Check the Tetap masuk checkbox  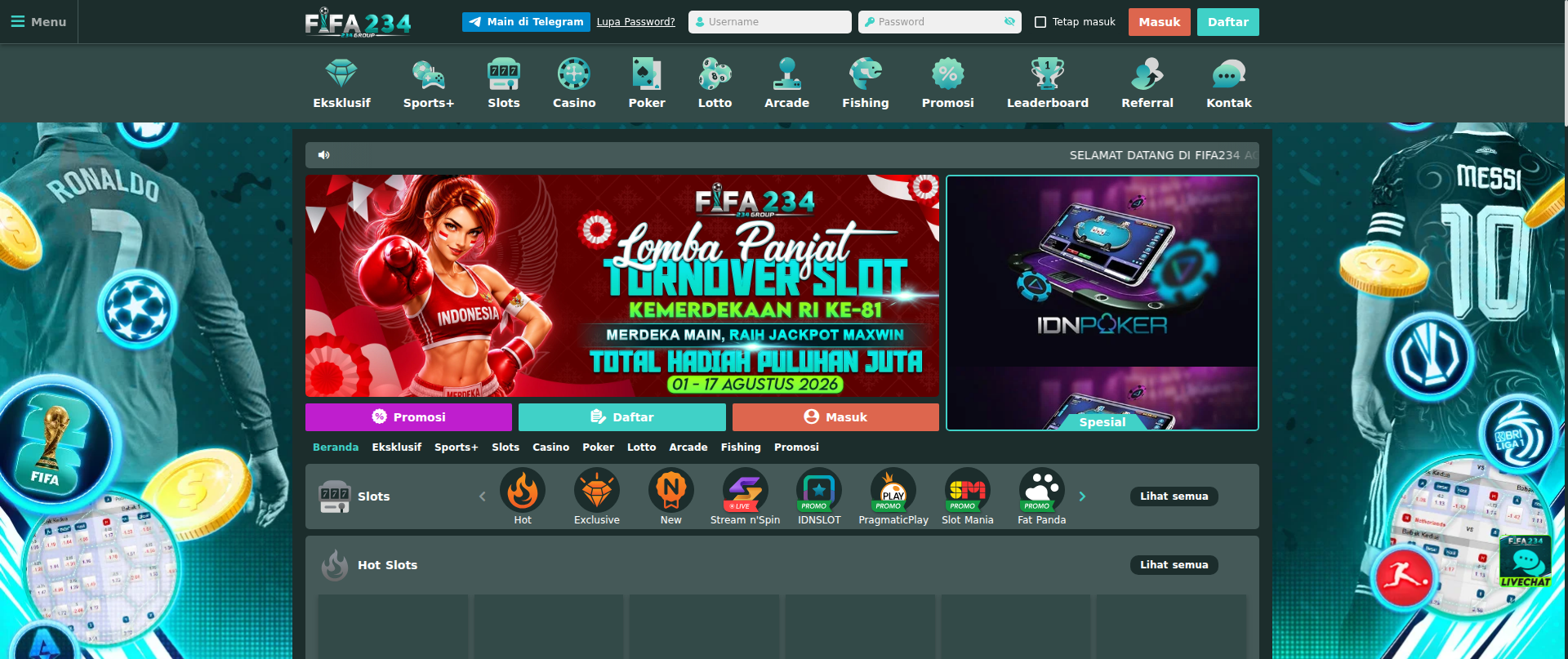point(1040,22)
